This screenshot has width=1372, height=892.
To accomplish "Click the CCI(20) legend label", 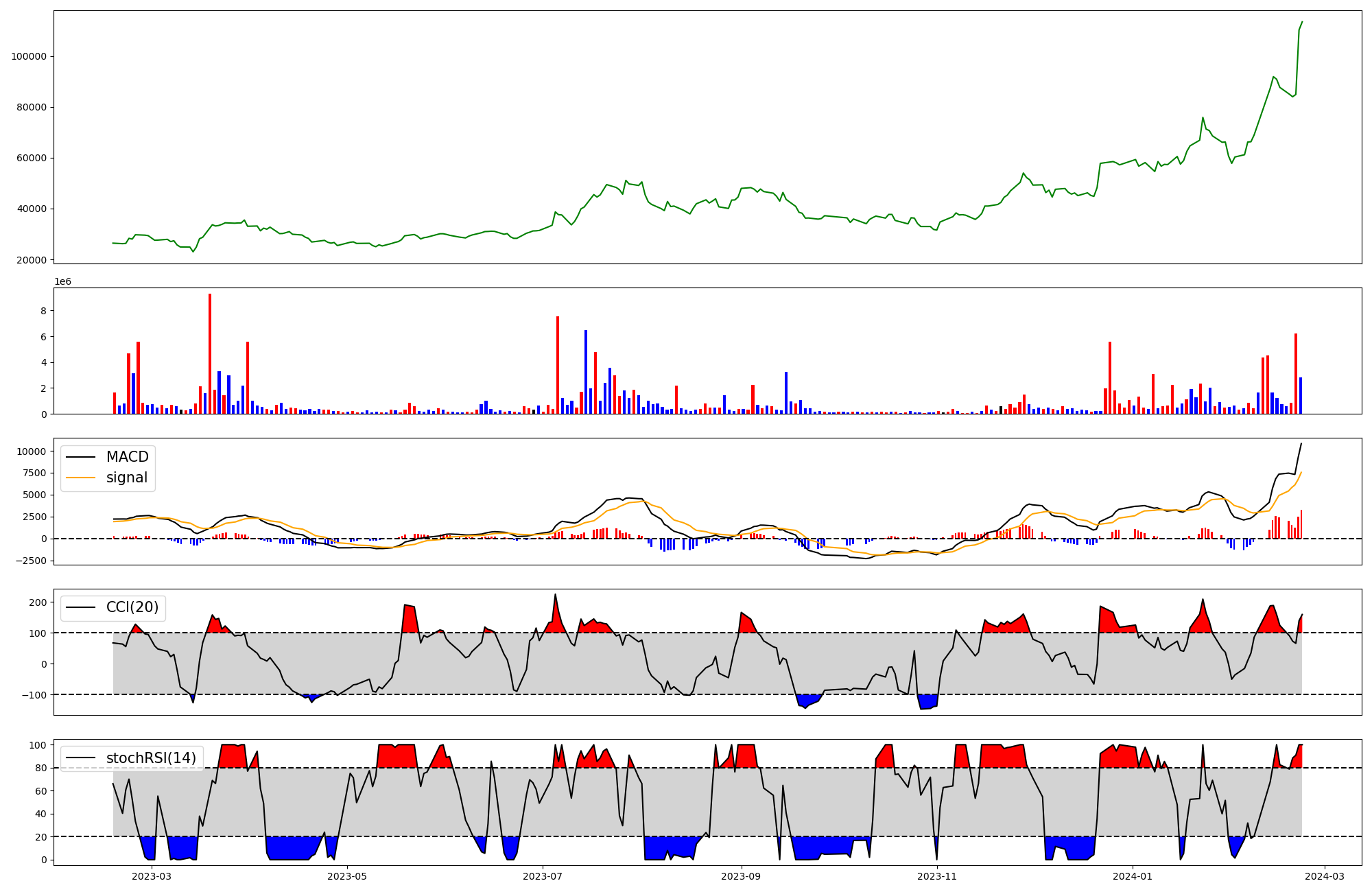I will tap(132, 607).
